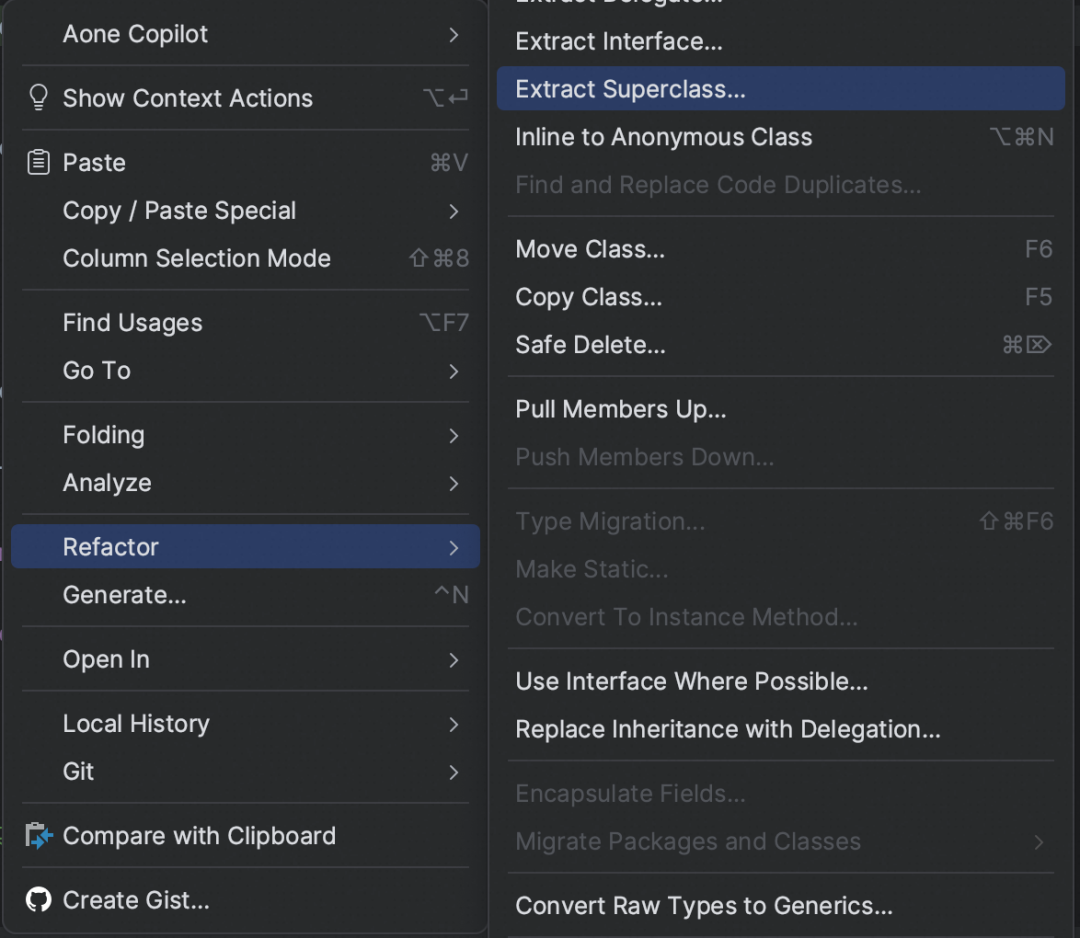
Task: Choose Safe Delete option
Action: pyautogui.click(x=780, y=345)
